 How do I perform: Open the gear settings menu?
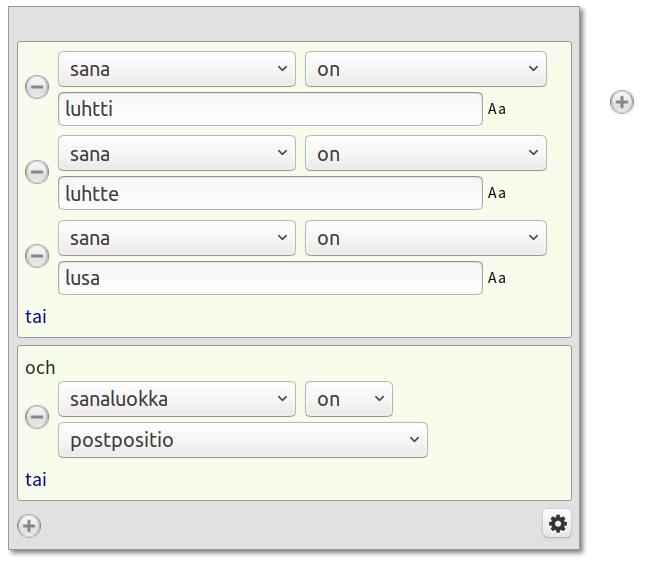(557, 524)
